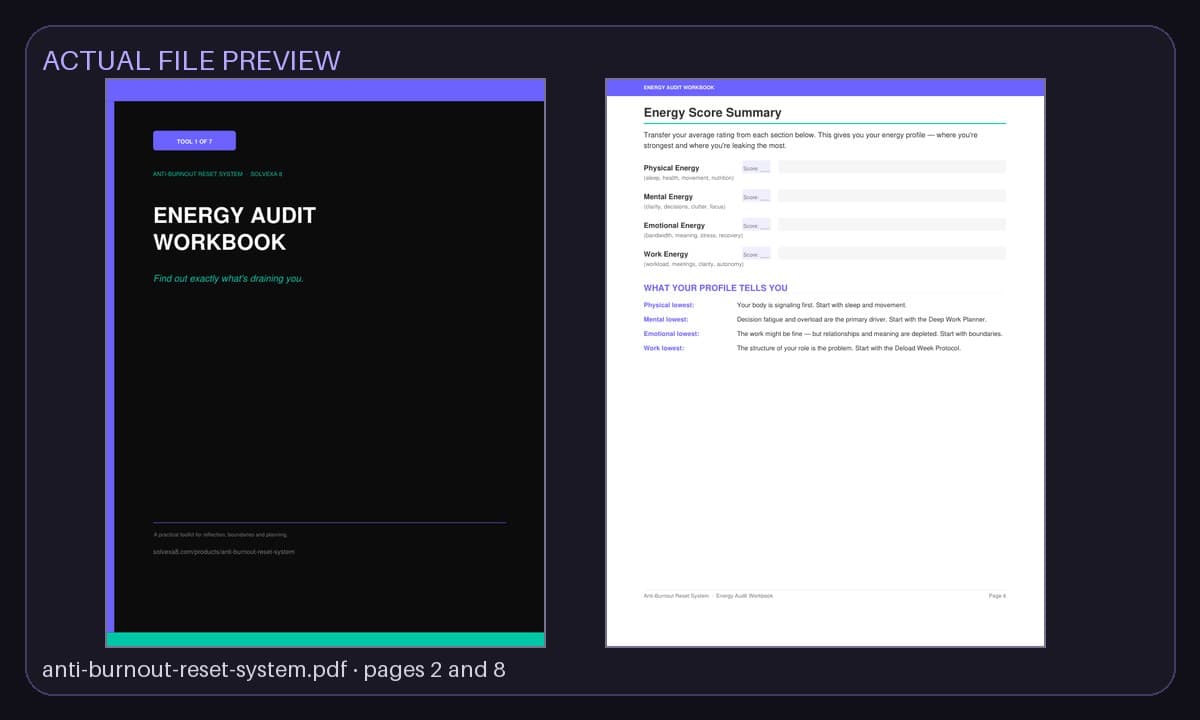
Task: Click 'WHAT YOUR PROFILE TELLS YOU' heading
Action: click(715, 288)
